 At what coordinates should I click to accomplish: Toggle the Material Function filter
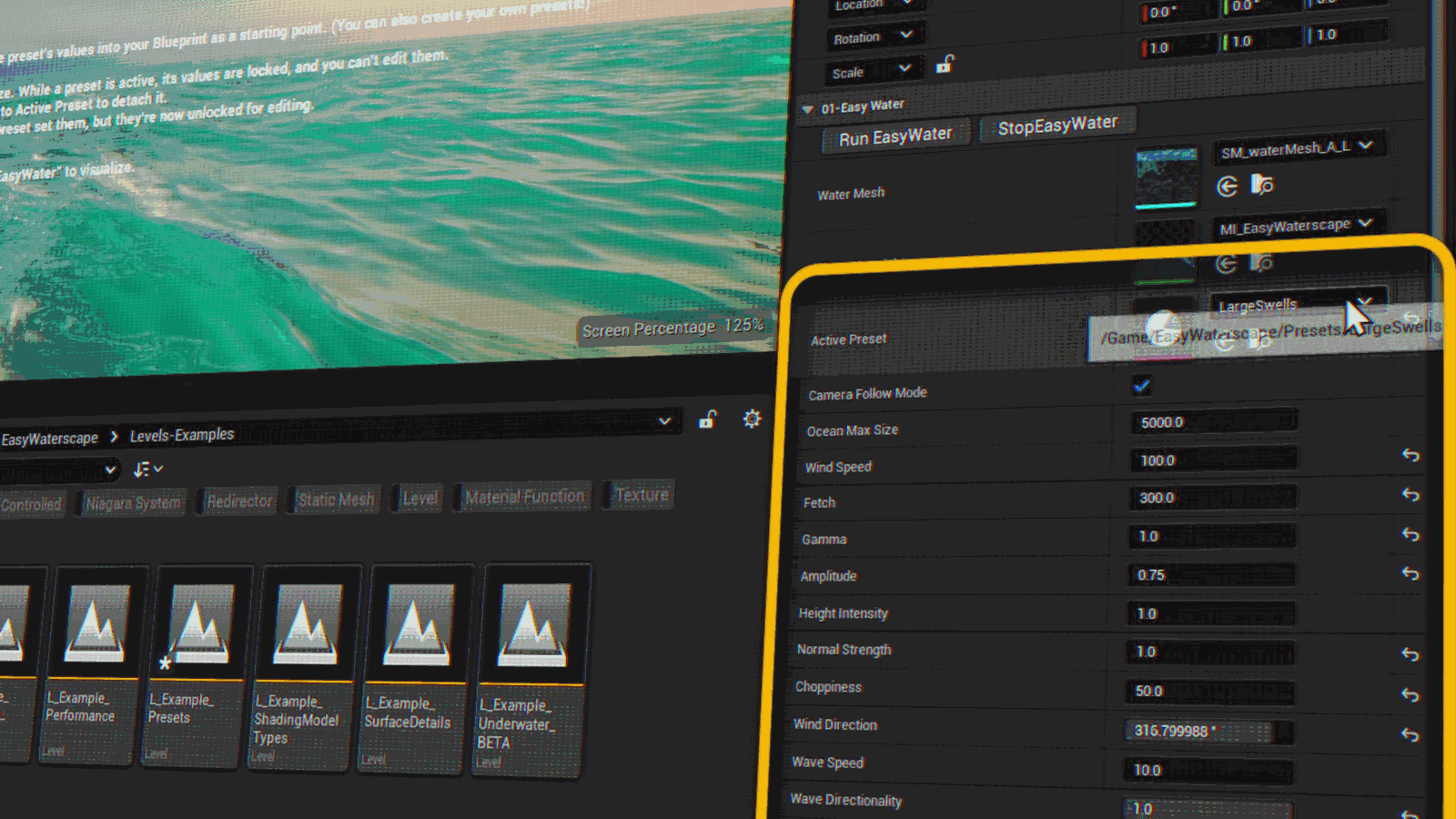point(524,497)
